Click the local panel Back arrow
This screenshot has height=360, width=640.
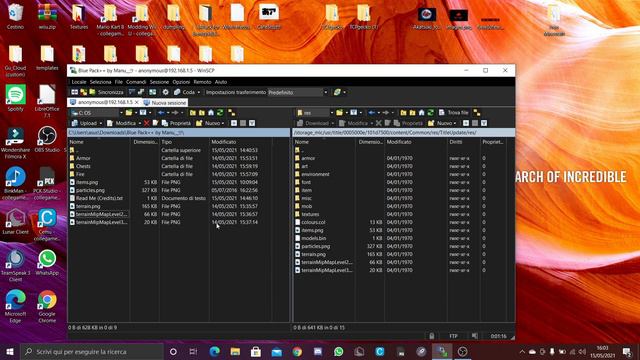tap(161, 113)
